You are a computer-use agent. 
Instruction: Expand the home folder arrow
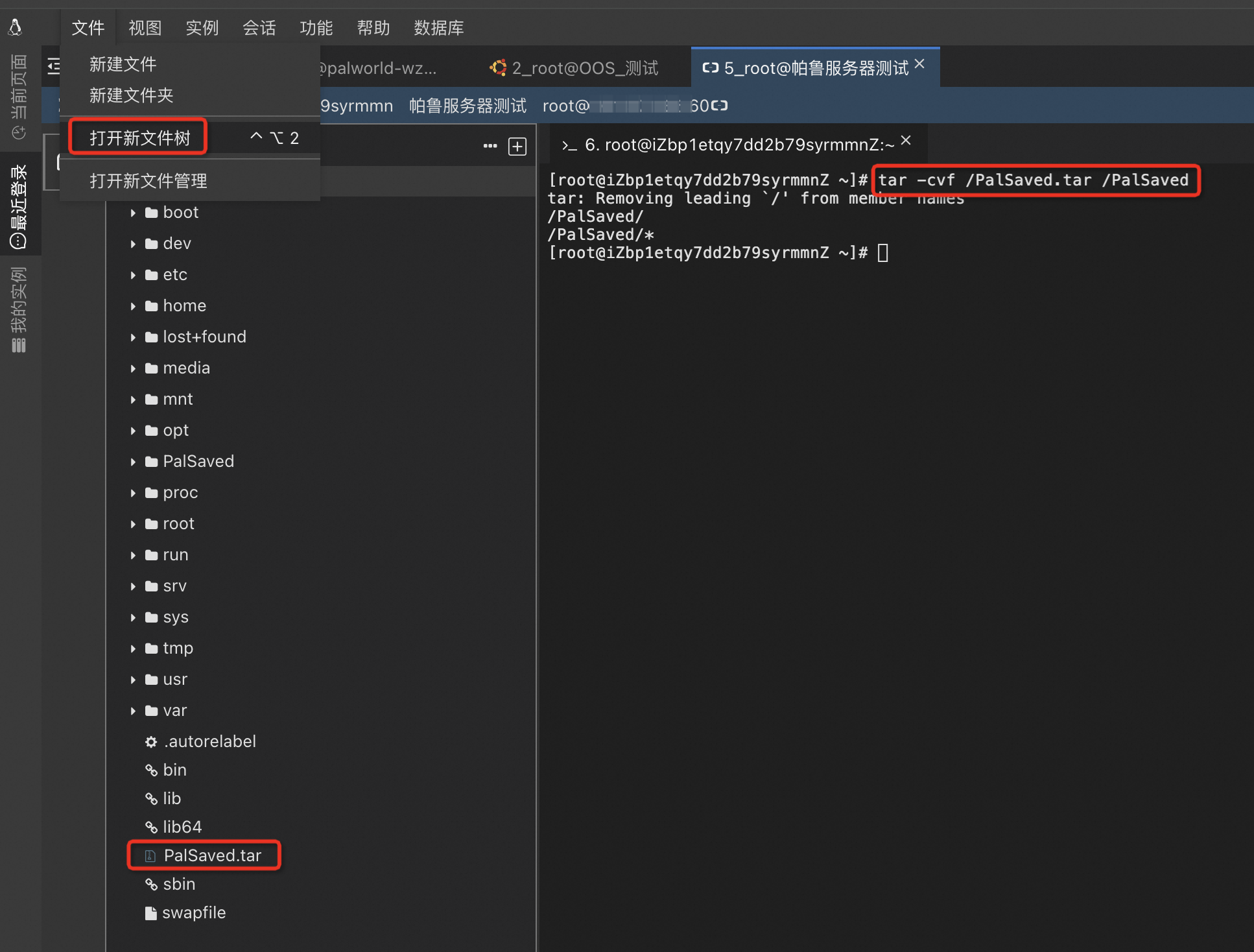pos(133,306)
